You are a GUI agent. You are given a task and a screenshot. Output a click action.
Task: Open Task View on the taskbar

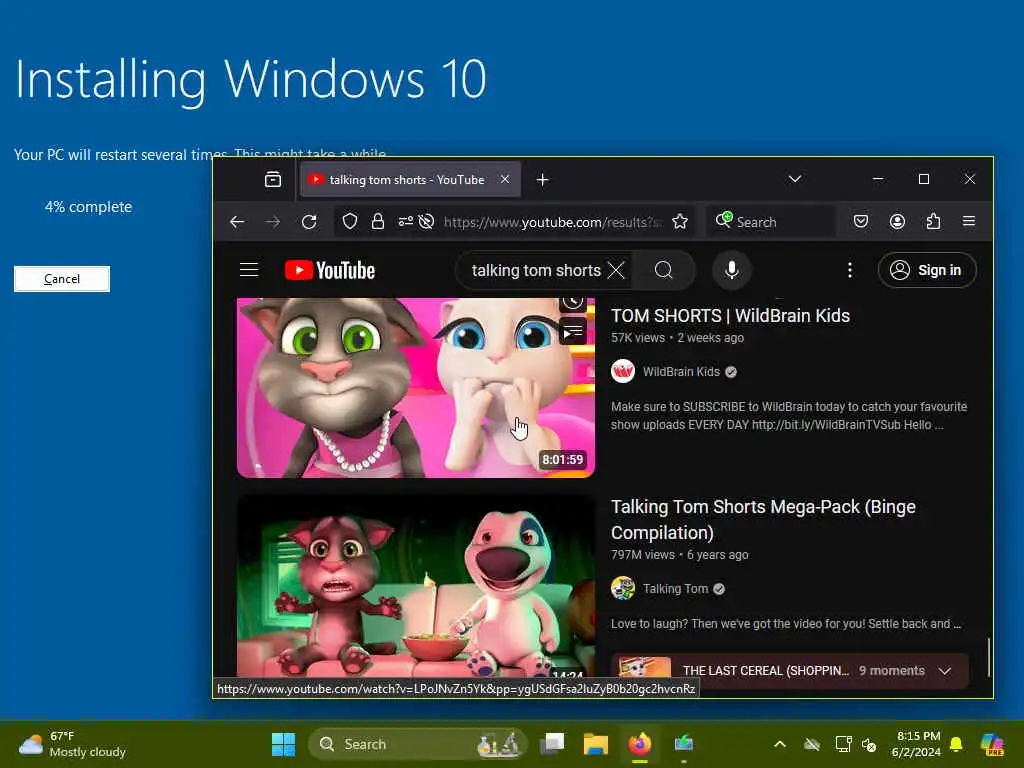552,744
